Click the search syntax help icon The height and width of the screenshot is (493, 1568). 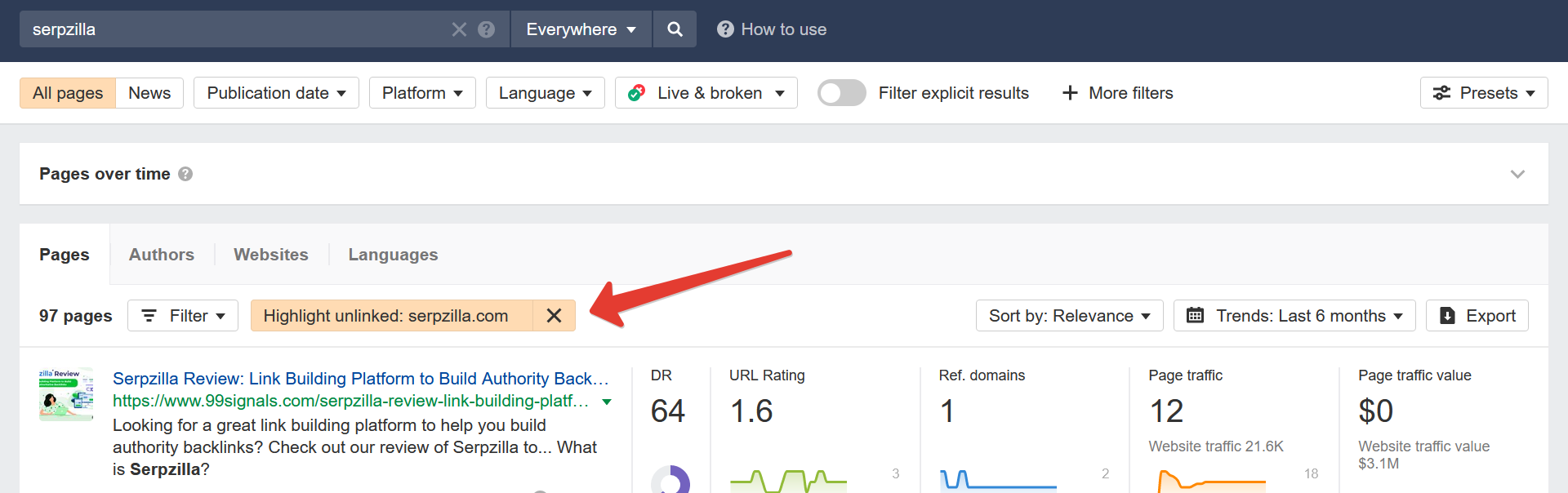[487, 29]
